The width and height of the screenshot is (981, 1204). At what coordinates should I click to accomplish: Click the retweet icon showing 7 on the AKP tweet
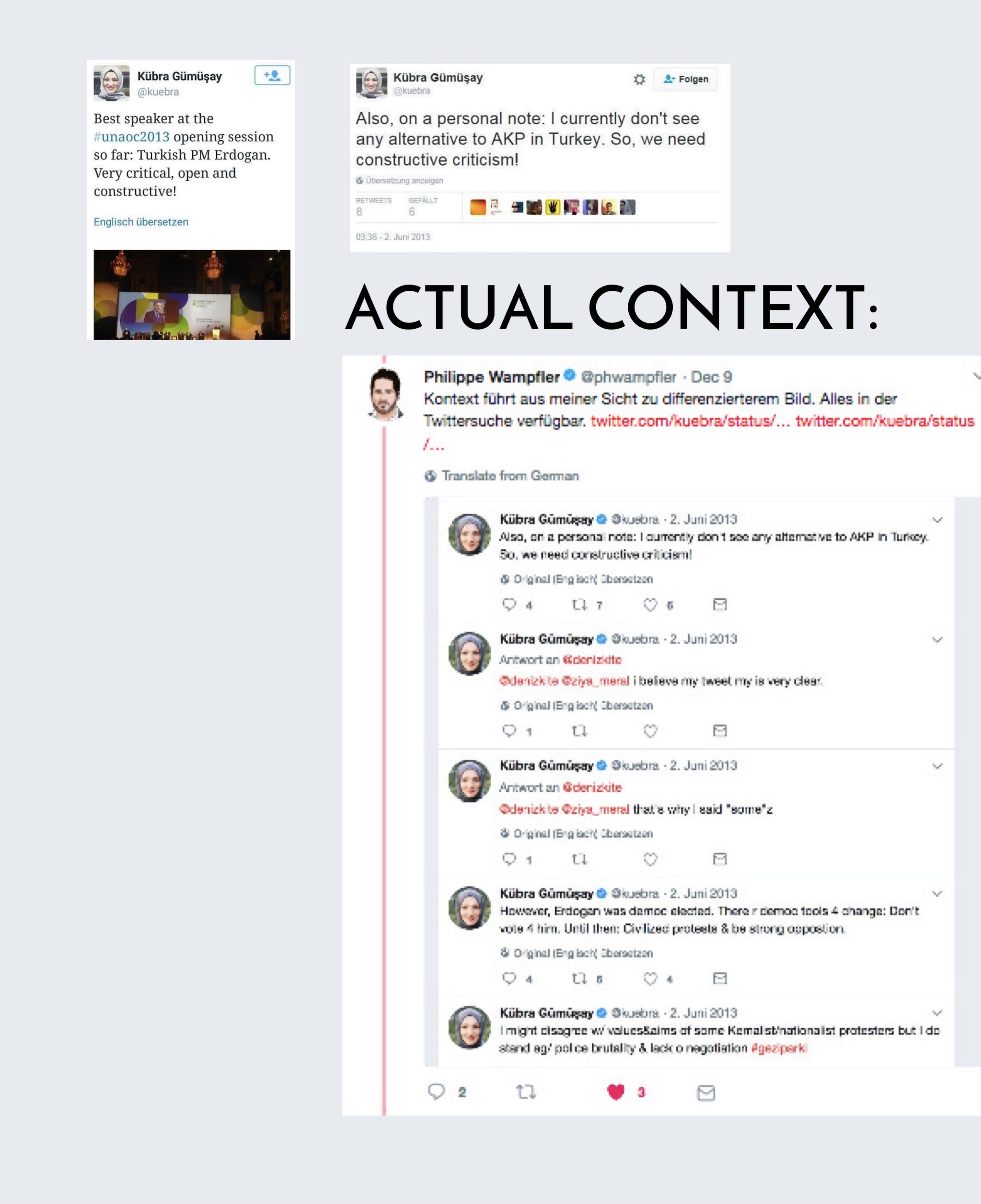click(579, 605)
